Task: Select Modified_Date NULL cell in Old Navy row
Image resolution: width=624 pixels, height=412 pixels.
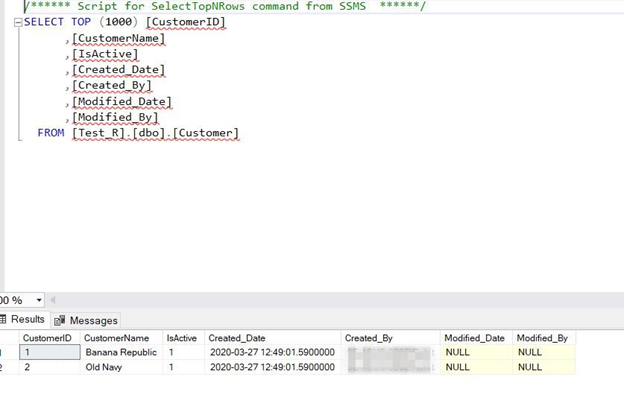Action: click(x=457, y=367)
